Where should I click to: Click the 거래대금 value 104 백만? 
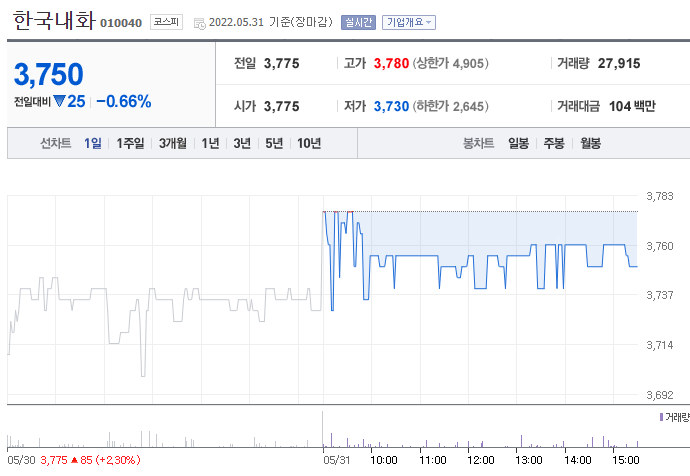click(632, 106)
